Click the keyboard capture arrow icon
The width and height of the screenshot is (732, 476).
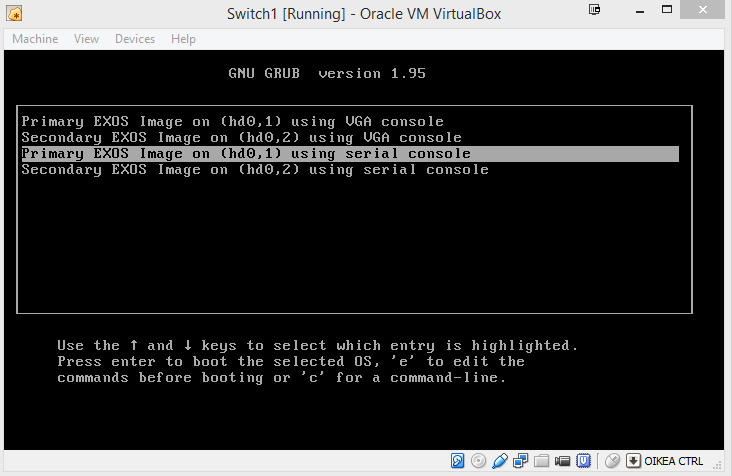click(x=633, y=461)
